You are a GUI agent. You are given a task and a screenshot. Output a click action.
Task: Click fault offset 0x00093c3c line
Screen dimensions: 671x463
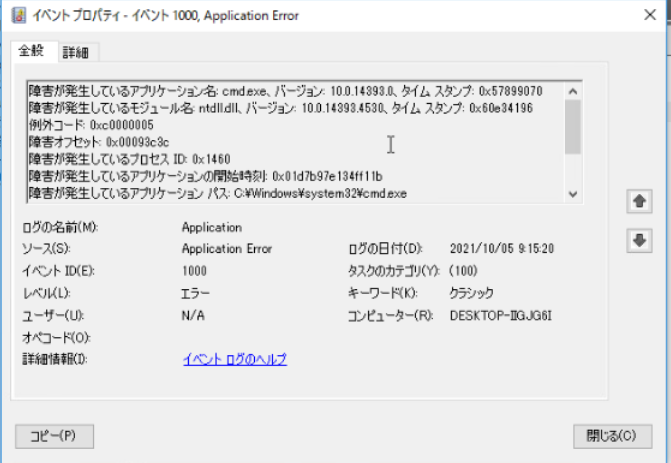point(99,142)
